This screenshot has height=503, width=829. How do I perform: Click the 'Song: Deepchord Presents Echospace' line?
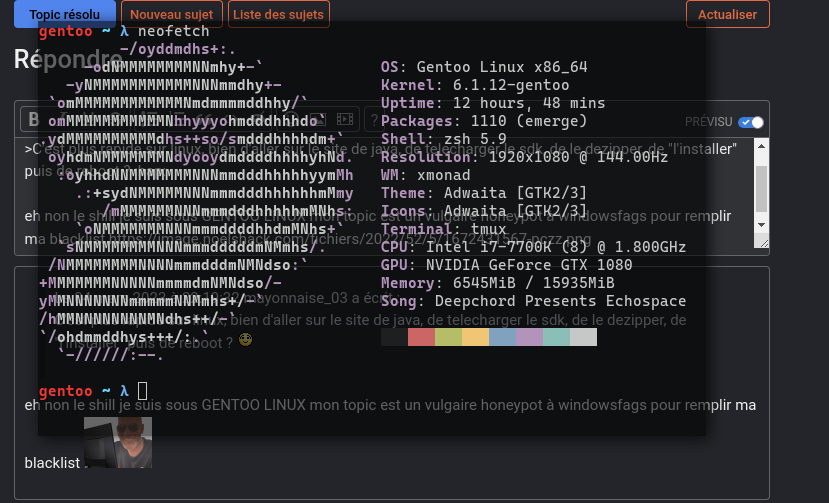(x=533, y=301)
